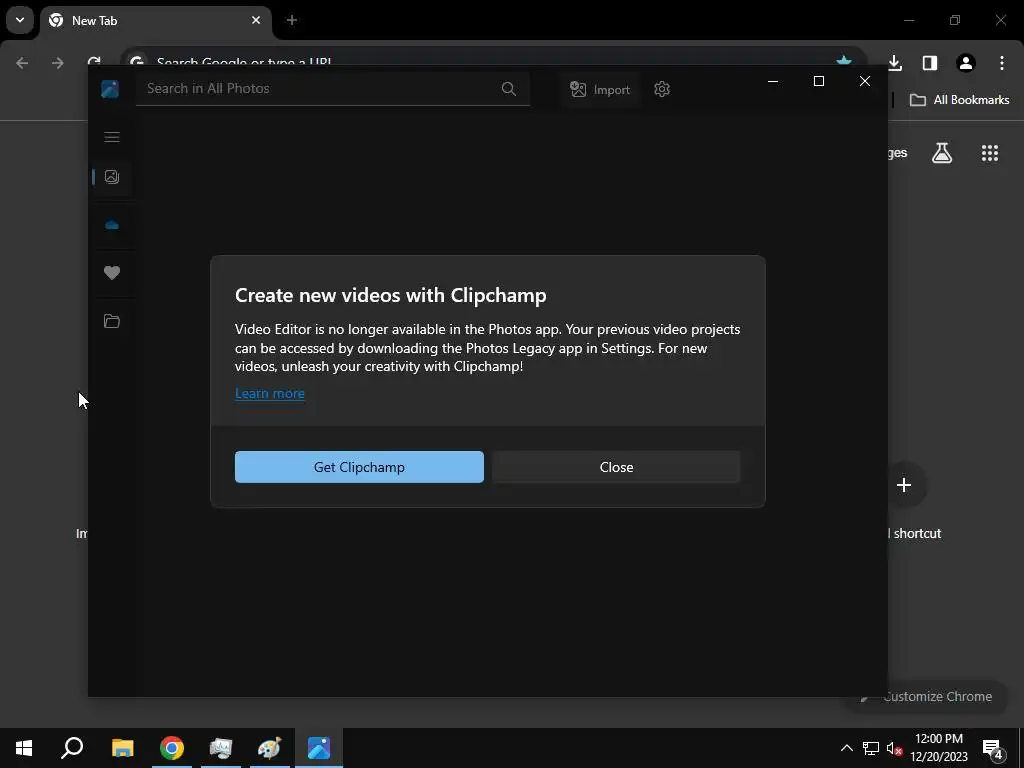Image resolution: width=1024 pixels, height=768 pixels.
Task: Open Chrome three-dot menu
Action: (1002, 63)
